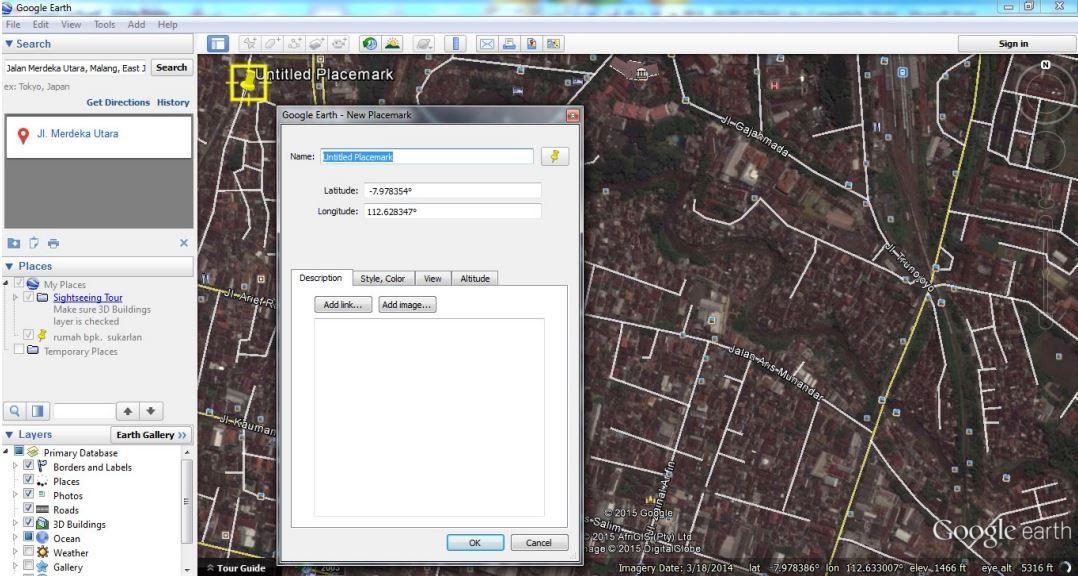The image size is (1078, 576).
Task: Select the Add Placemark tool
Action: click(250, 44)
